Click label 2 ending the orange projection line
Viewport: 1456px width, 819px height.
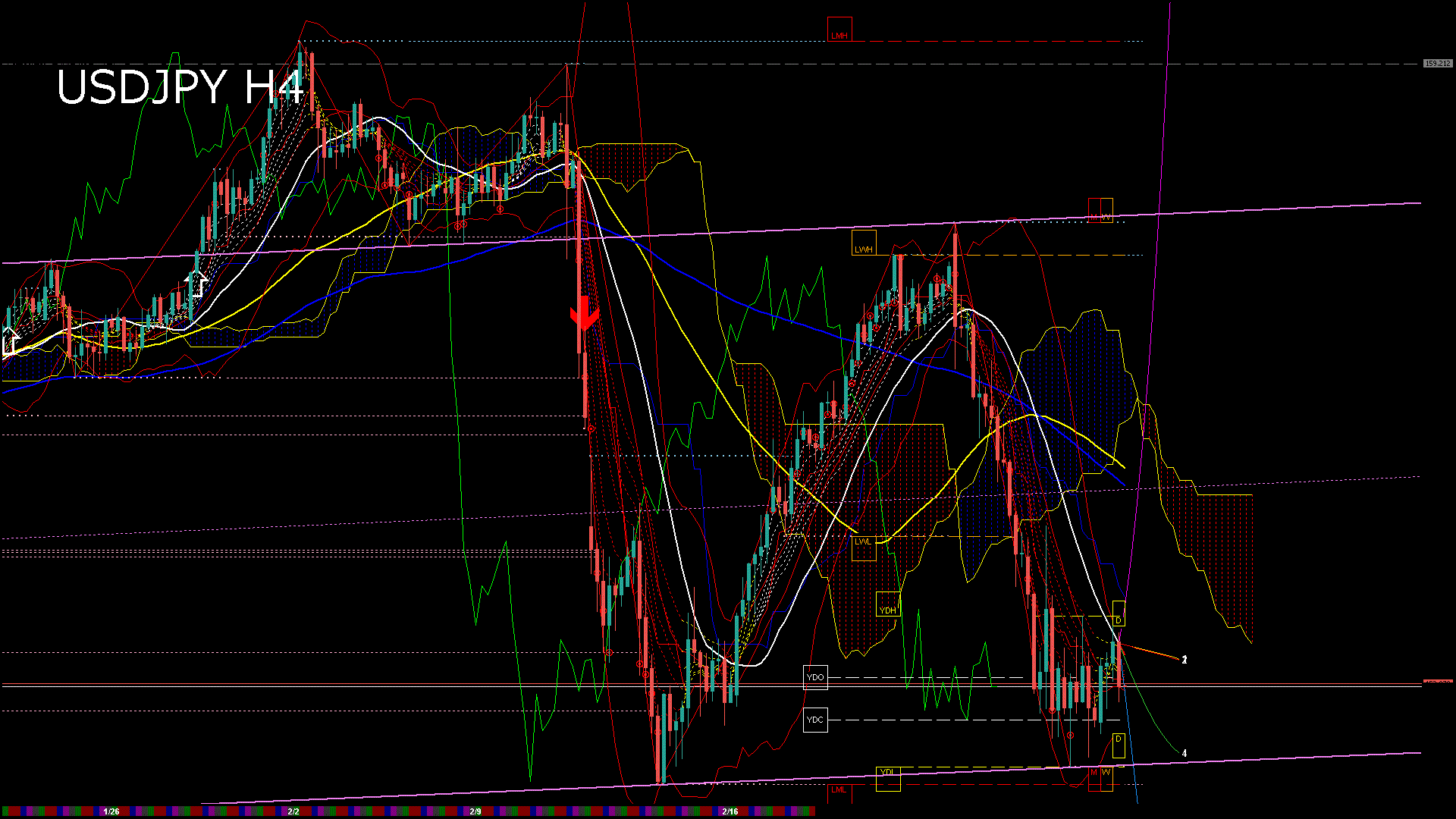tap(1185, 660)
